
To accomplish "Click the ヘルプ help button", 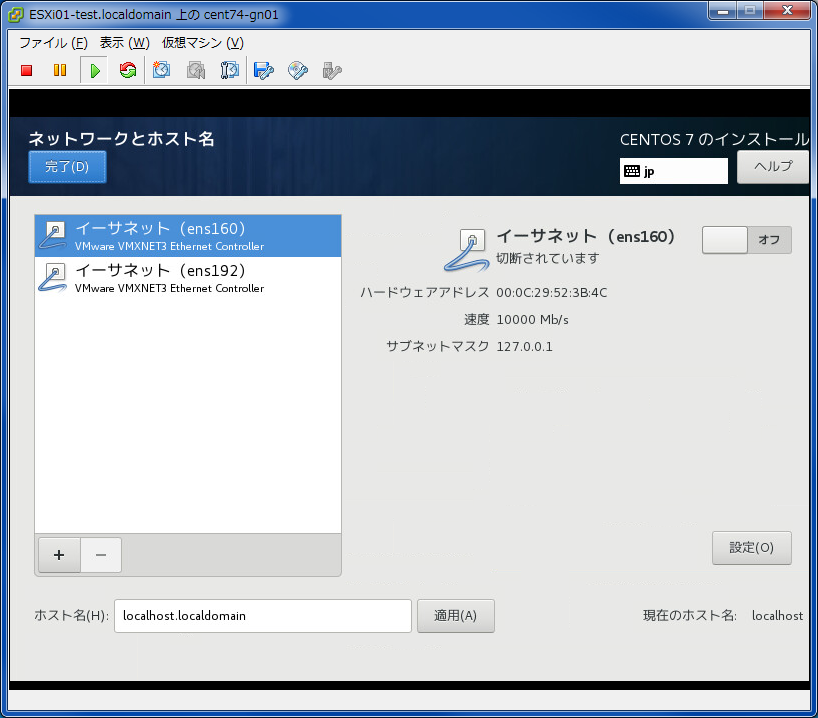I will pyautogui.click(x=773, y=166).
